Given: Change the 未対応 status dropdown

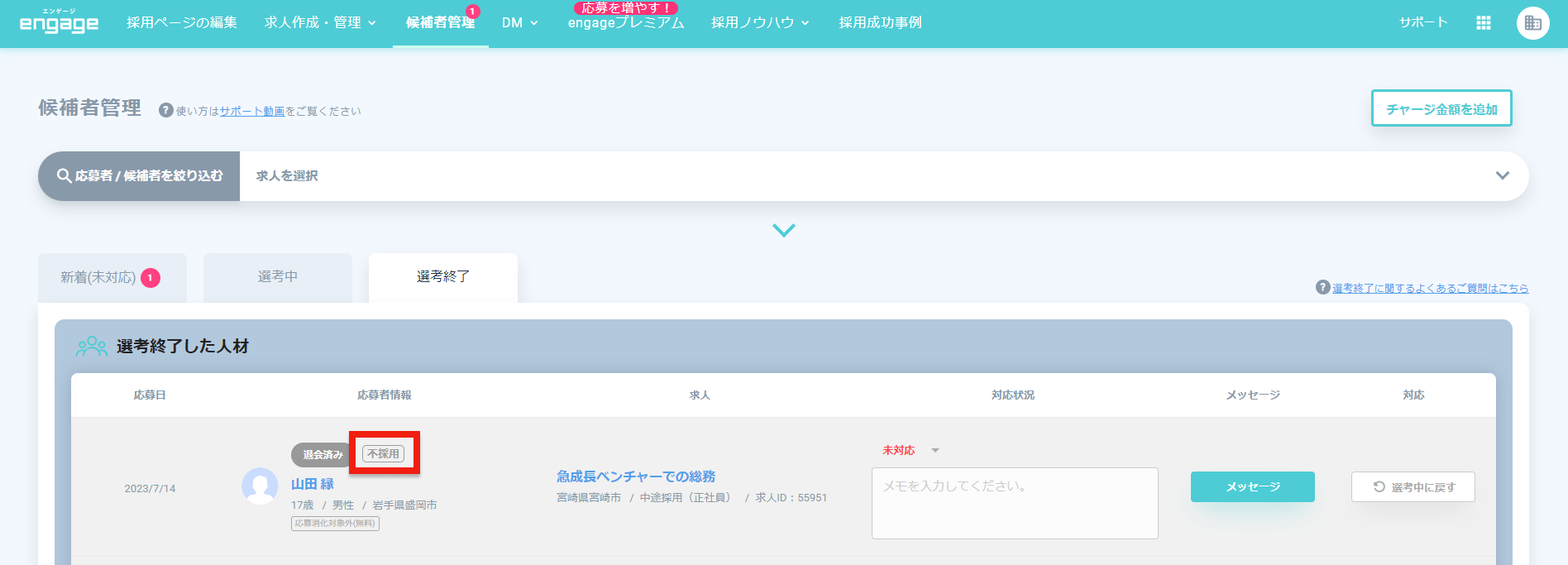Looking at the screenshot, I should 911,450.
